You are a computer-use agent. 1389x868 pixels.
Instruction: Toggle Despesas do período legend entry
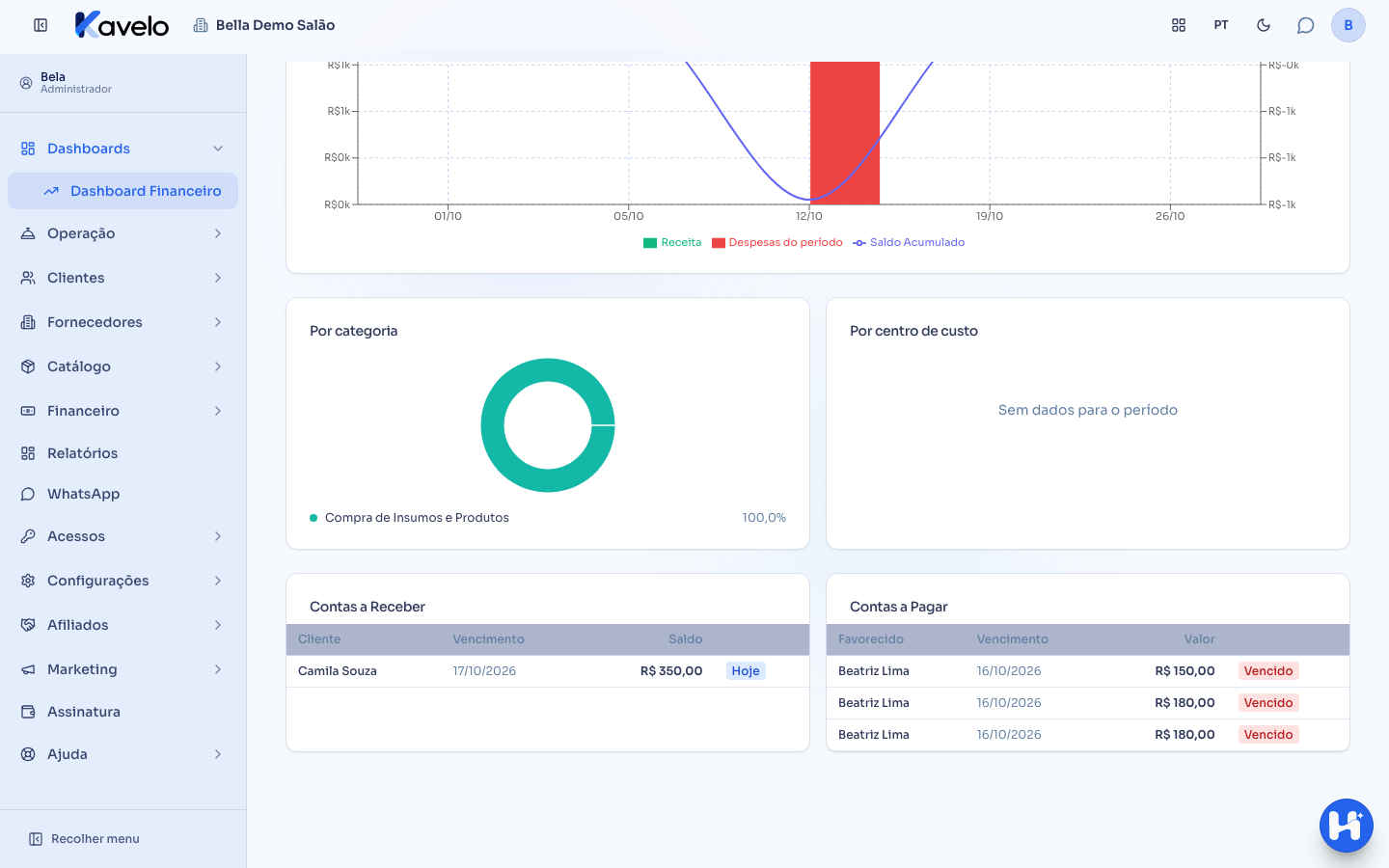[777, 243]
